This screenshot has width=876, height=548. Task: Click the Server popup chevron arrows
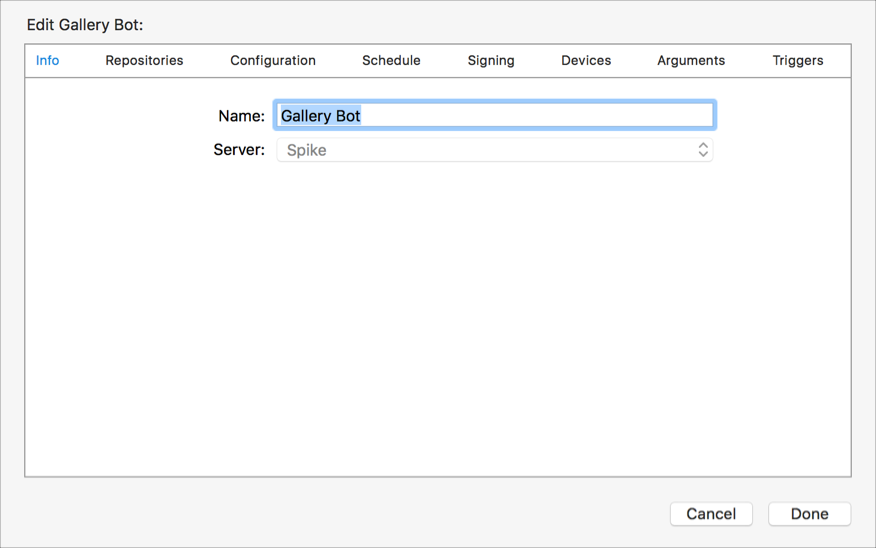point(703,150)
